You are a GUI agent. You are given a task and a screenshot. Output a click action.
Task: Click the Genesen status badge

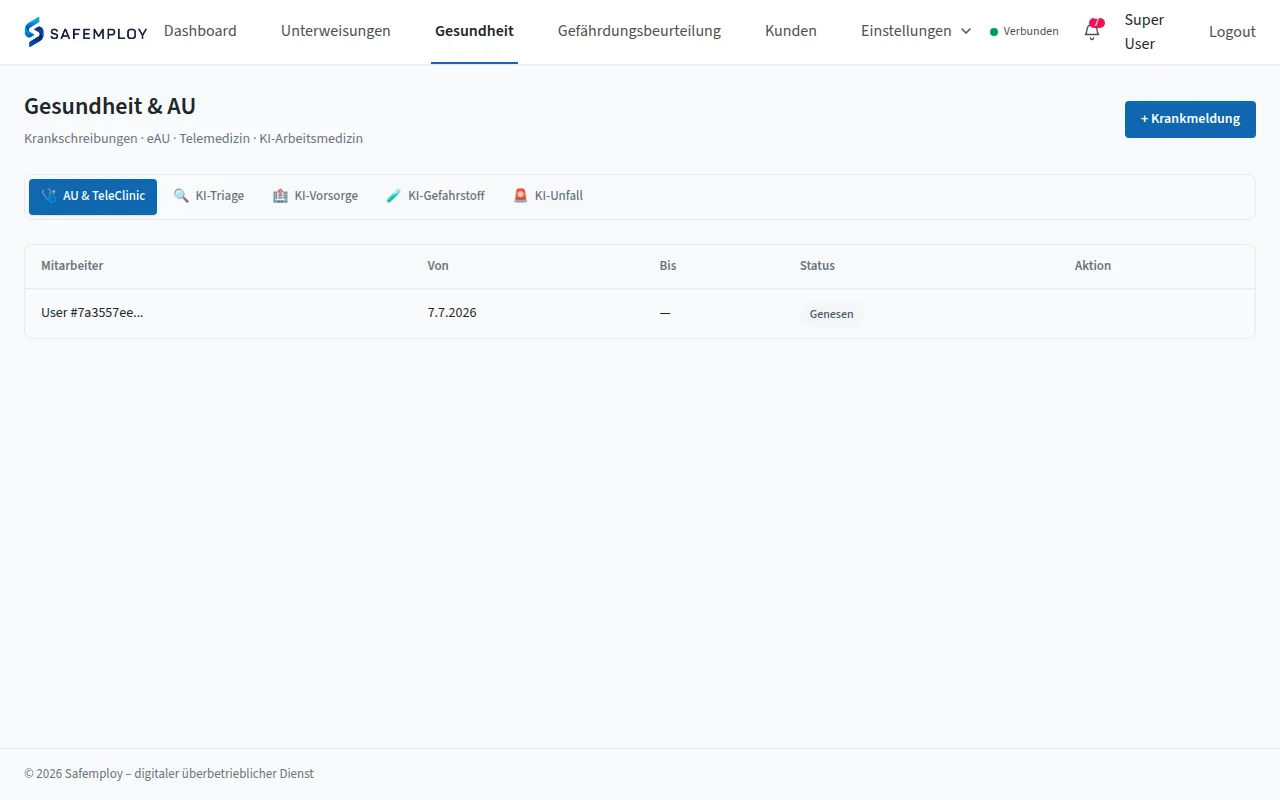coord(831,314)
